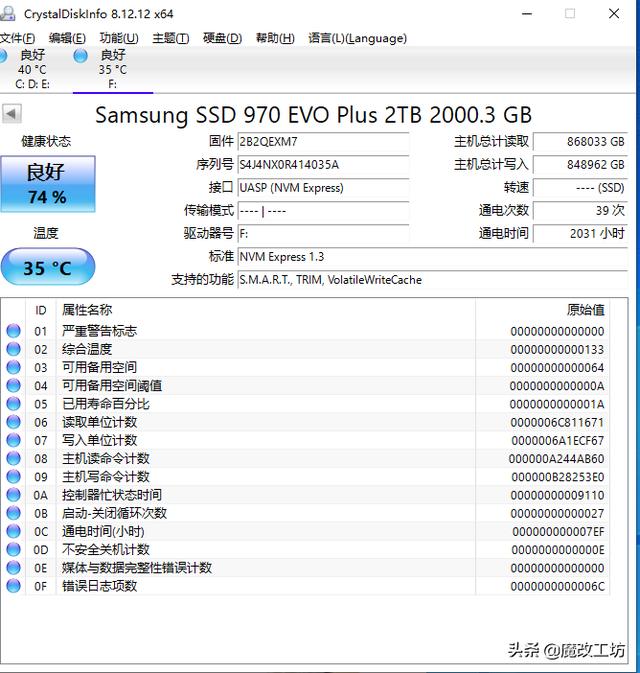Click status circle for attribute 0A 控制器忙状态时间
This screenshot has height=673, width=640.
(14, 495)
